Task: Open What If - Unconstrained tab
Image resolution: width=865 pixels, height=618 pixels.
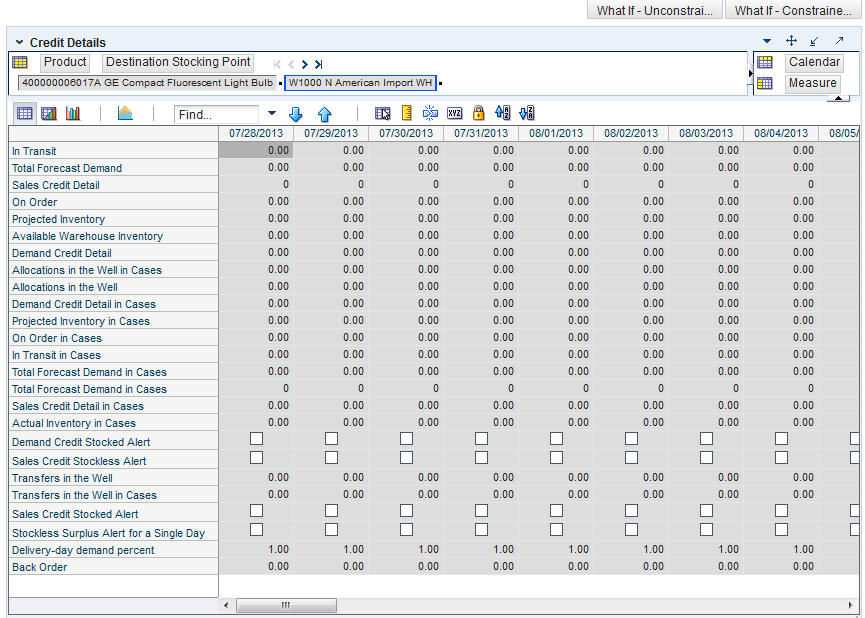Action: (654, 10)
